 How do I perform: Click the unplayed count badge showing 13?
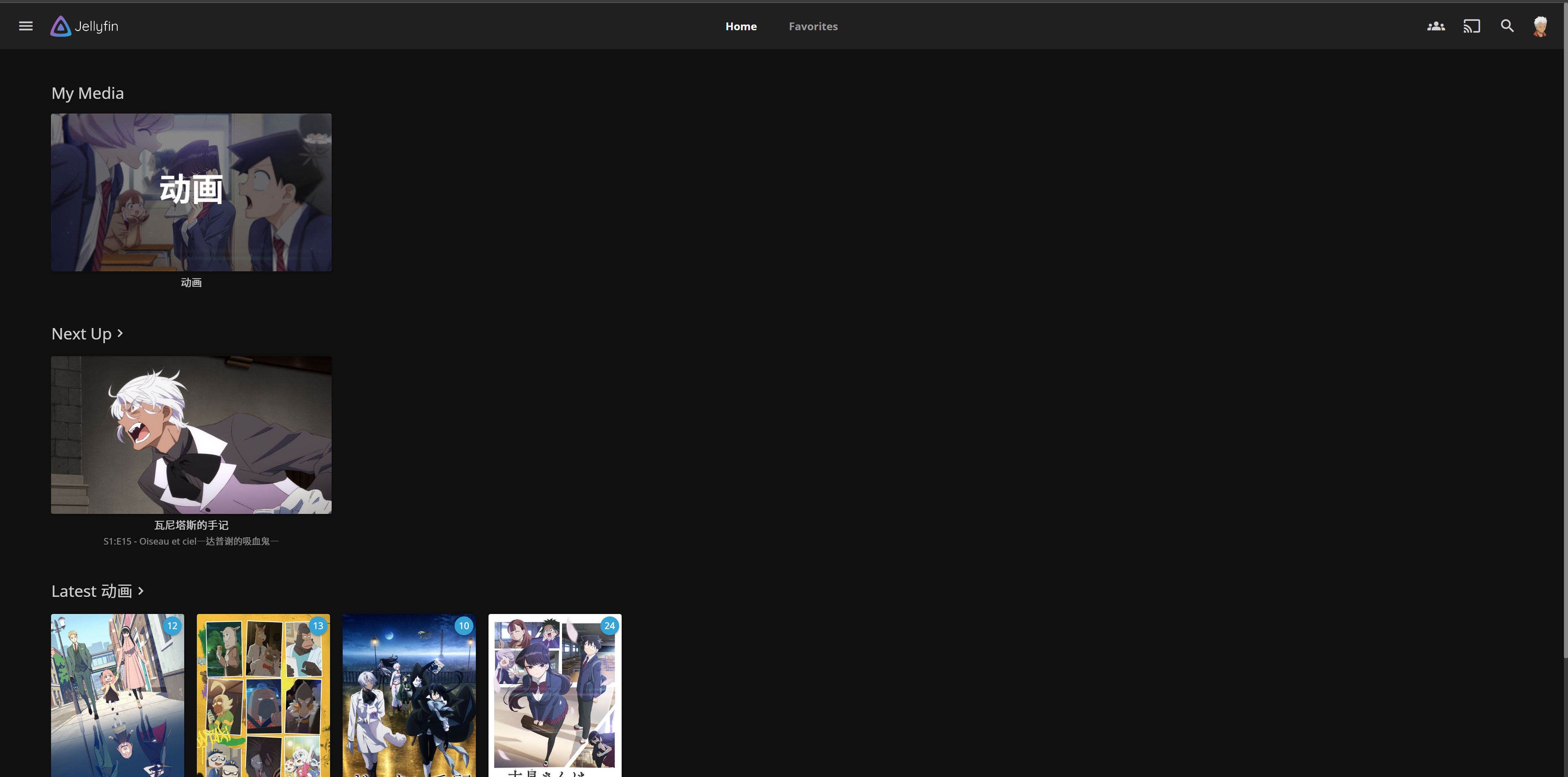[318, 625]
